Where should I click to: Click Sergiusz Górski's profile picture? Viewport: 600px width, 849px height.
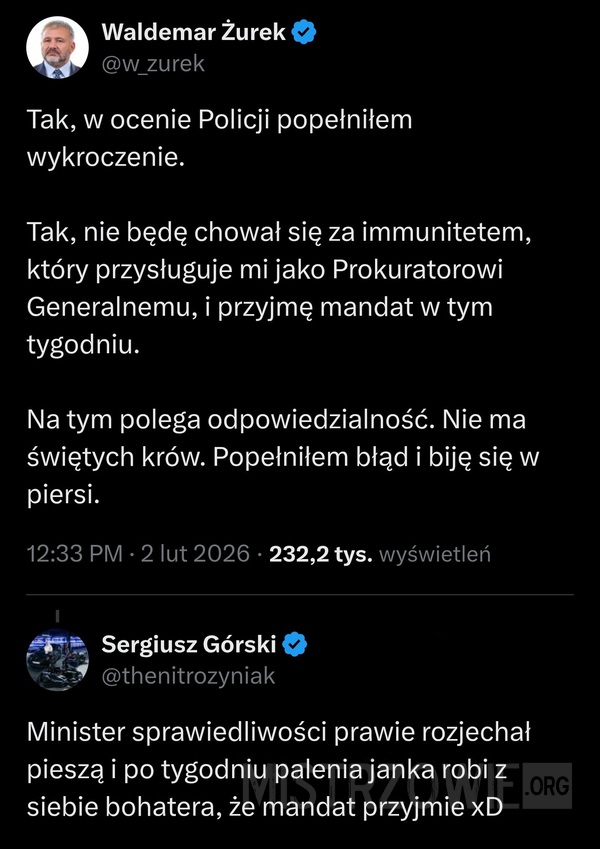tap(55, 660)
